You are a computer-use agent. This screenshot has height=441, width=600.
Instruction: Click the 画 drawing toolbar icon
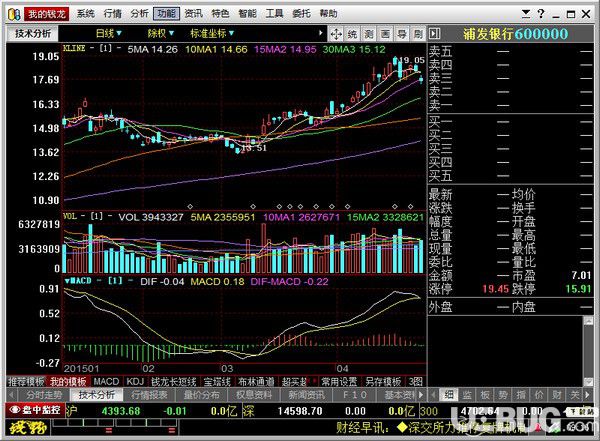point(385,34)
